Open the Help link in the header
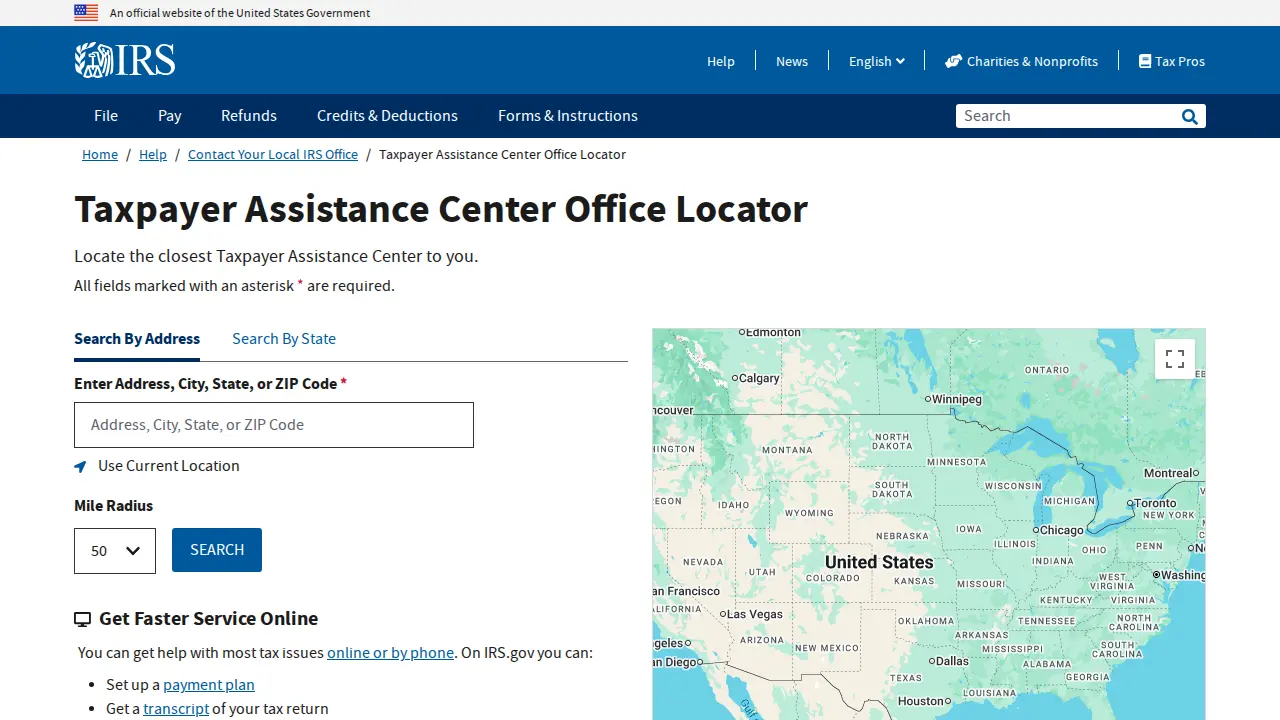 (x=721, y=61)
